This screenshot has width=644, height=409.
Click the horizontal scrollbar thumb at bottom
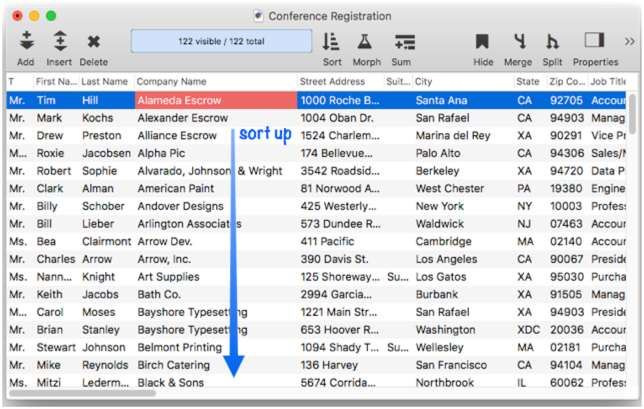coord(83,393)
